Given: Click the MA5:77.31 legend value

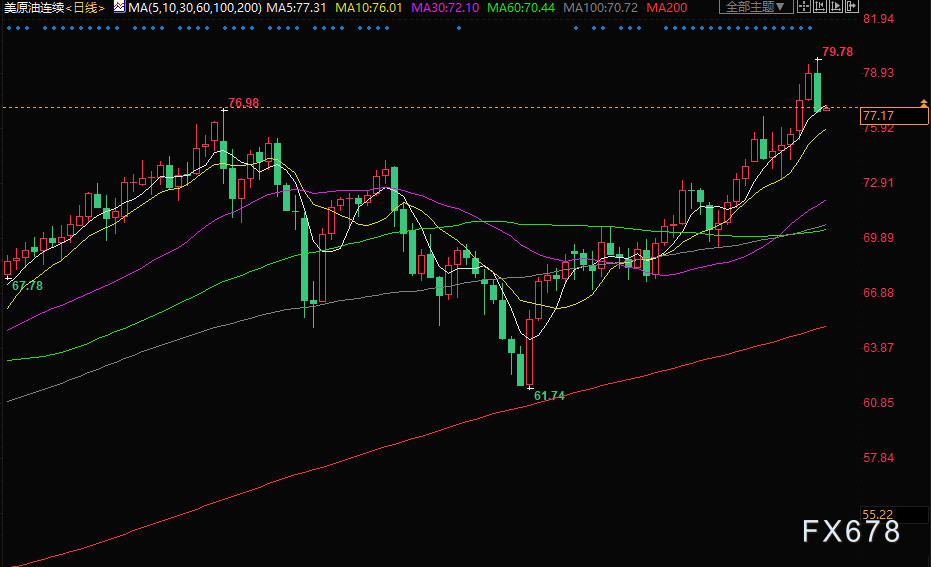Looking at the screenshot, I should pyautogui.click(x=295, y=7).
